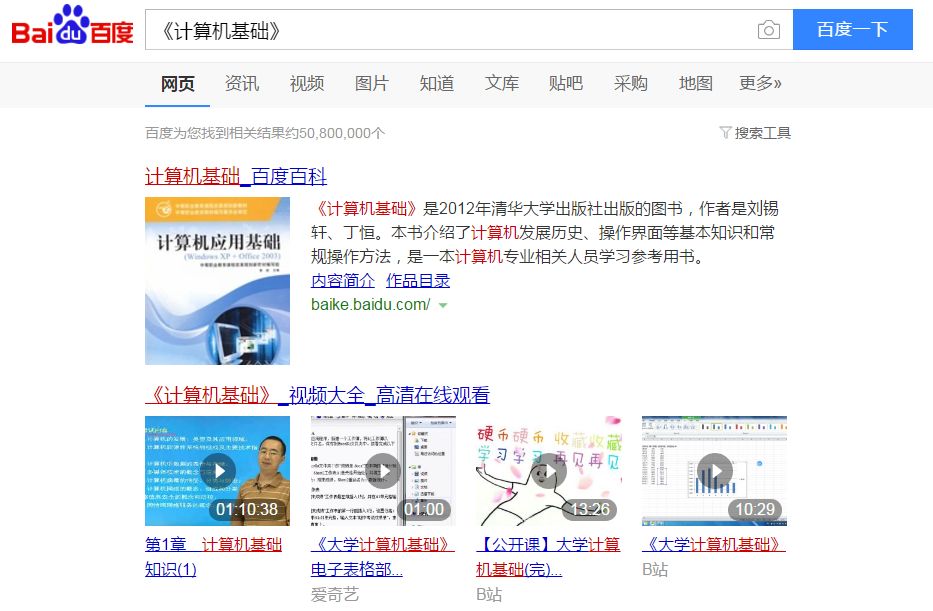Viewport: 933px width, 611px height.
Task: Open the 作品目录 link
Action: coord(418,280)
